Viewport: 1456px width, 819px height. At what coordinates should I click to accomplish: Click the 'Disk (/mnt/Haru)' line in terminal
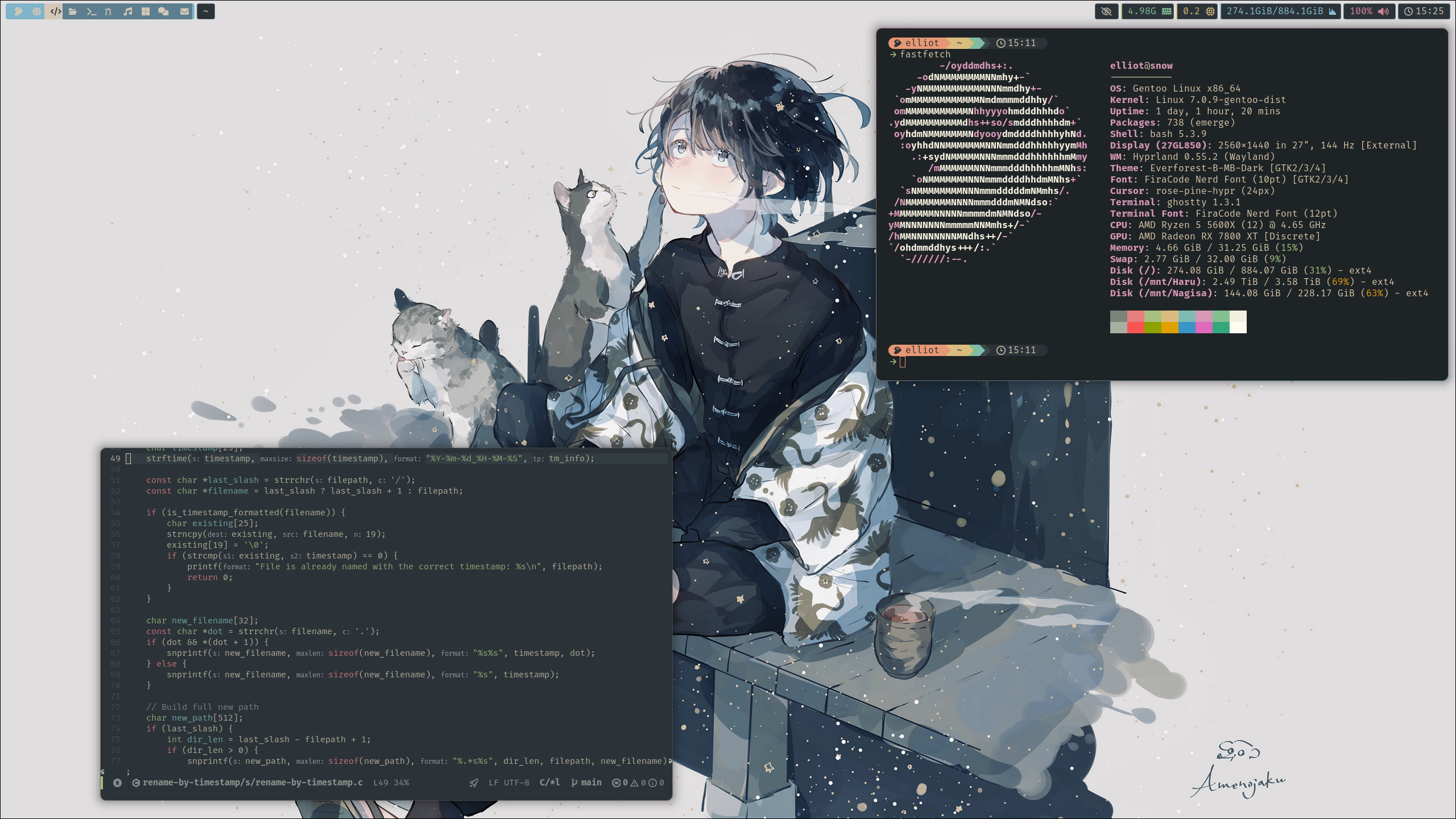[x=1252, y=282]
